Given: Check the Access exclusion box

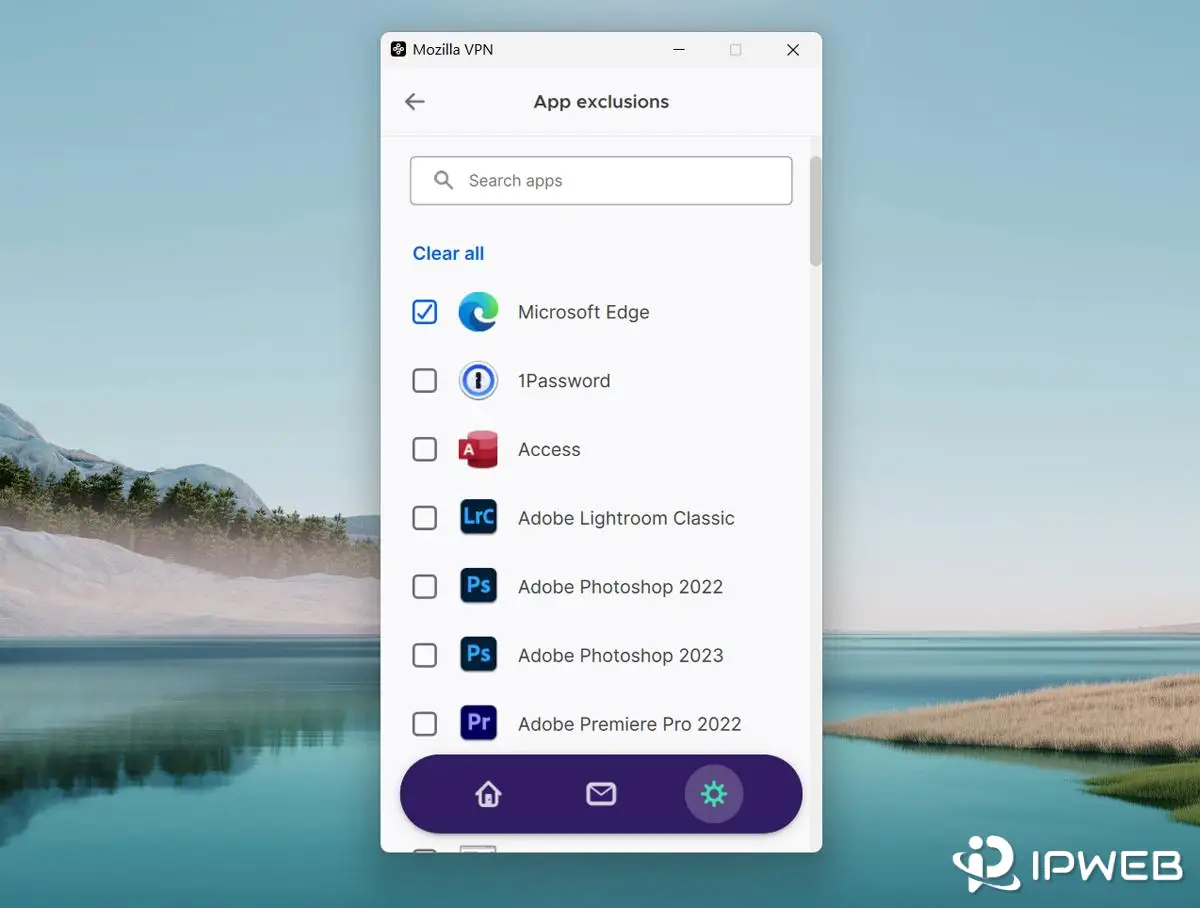Looking at the screenshot, I should (x=425, y=450).
